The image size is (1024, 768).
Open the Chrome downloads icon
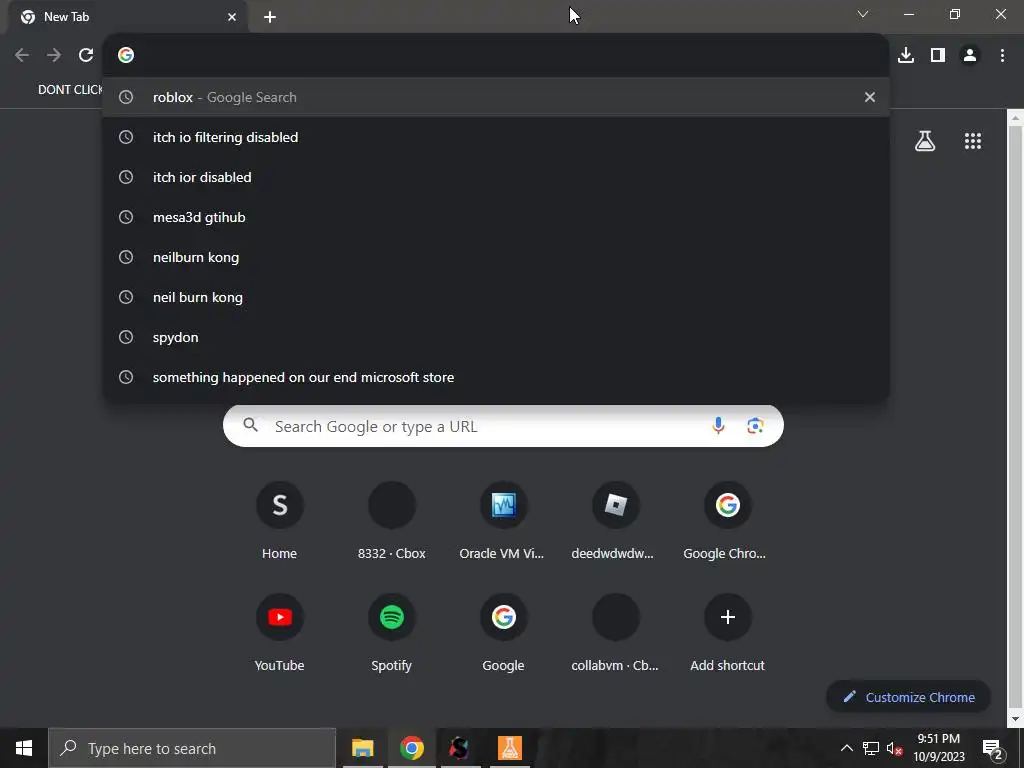[x=906, y=55]
